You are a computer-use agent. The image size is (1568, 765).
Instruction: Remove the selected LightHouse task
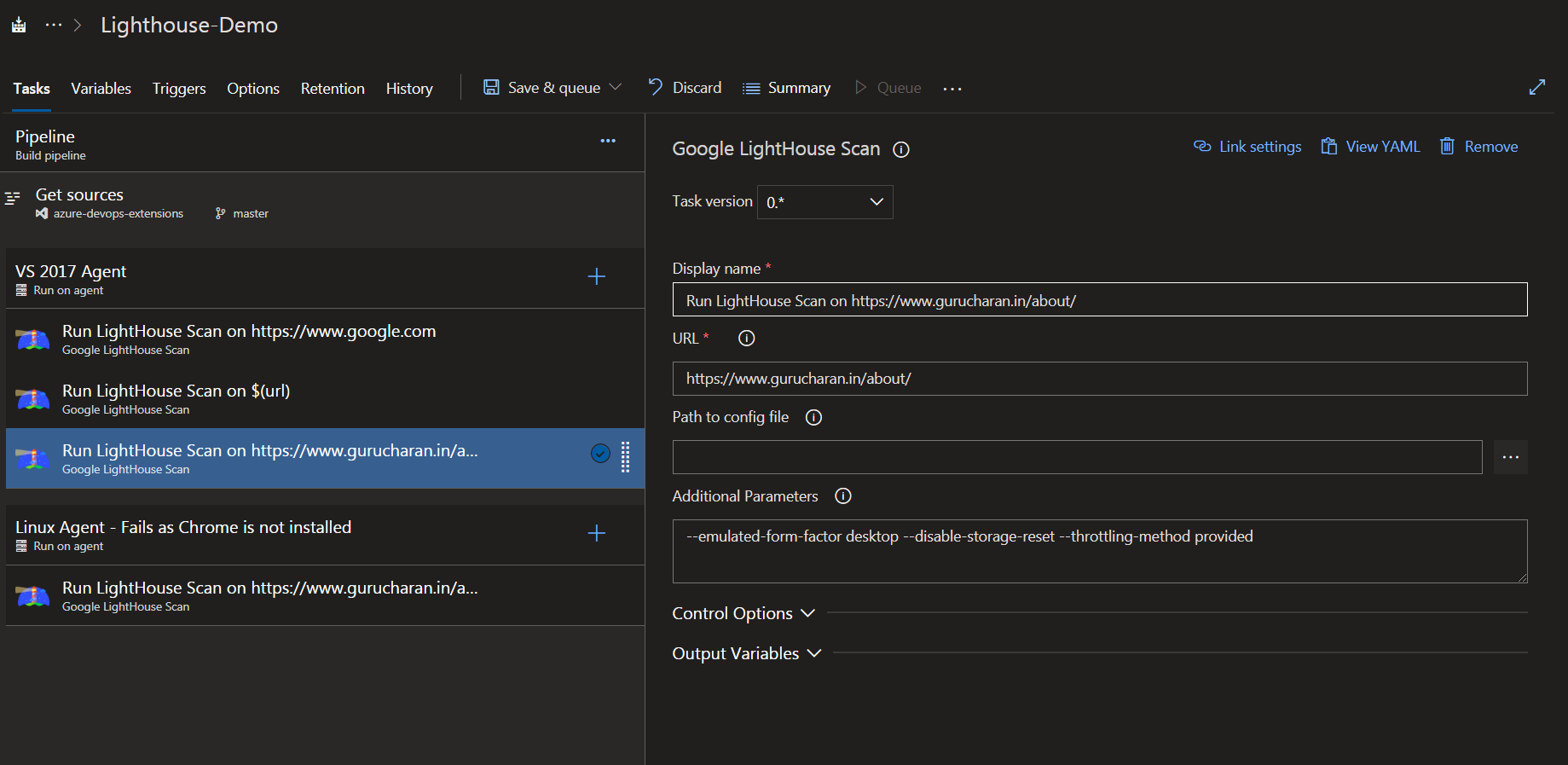[x=1478, y=147]
